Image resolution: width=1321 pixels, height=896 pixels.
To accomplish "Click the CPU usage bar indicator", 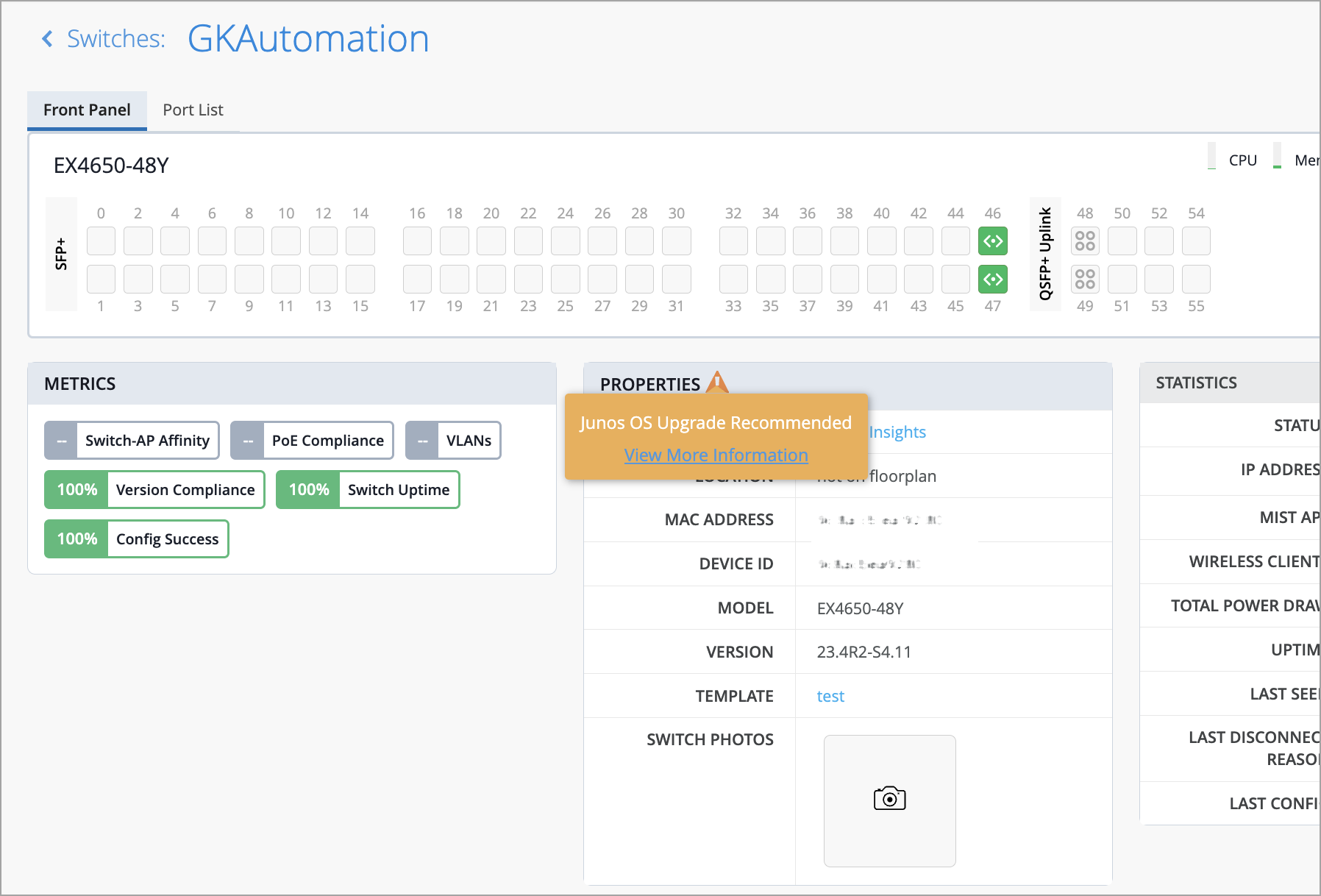I will pos(1211,156).
